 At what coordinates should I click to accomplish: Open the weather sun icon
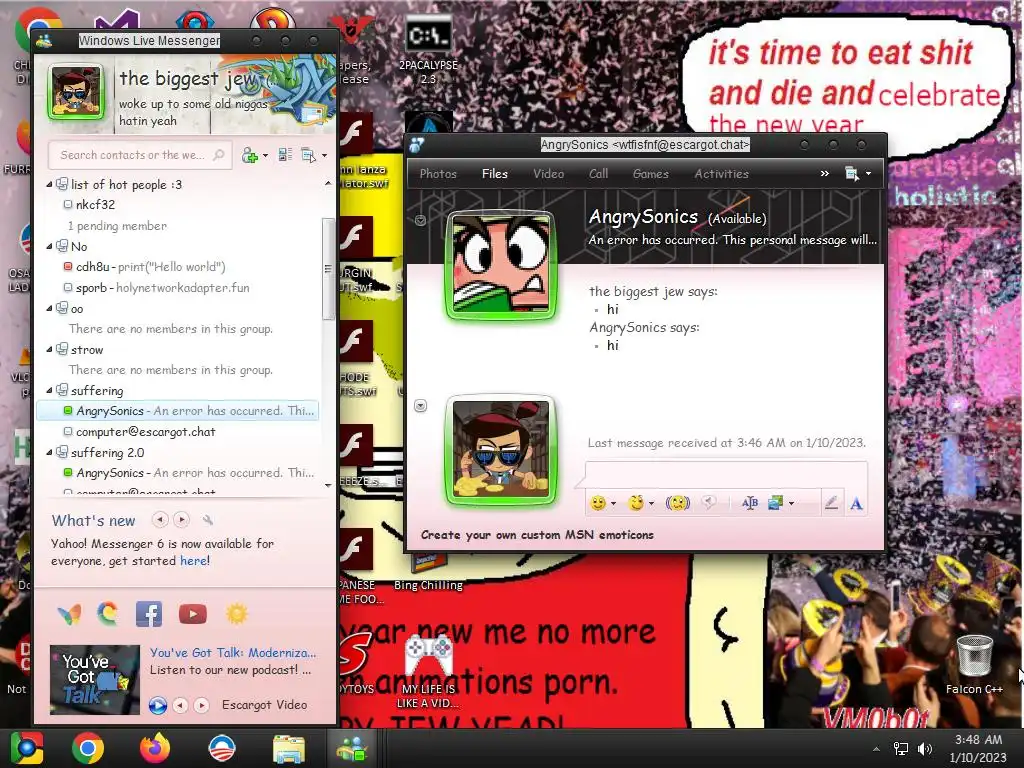point(236,614)
